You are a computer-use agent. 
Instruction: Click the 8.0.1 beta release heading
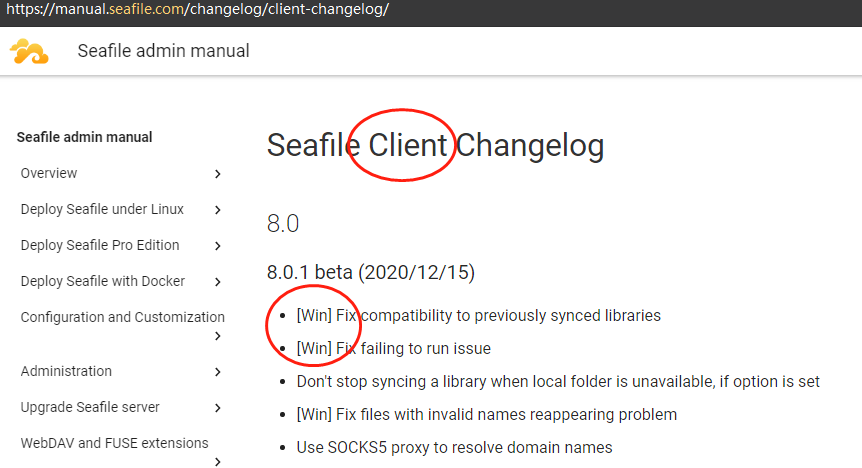point(371,272)
